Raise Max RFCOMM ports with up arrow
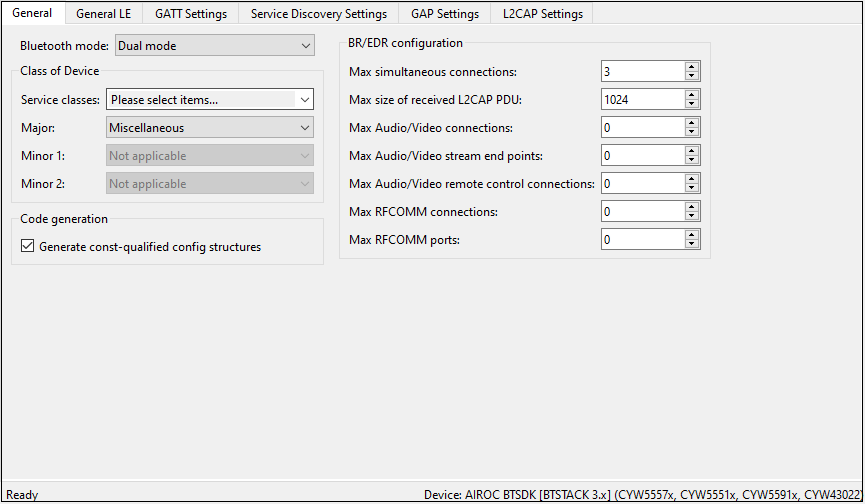This screenshot has height=504, width=865. pos(692,235)
